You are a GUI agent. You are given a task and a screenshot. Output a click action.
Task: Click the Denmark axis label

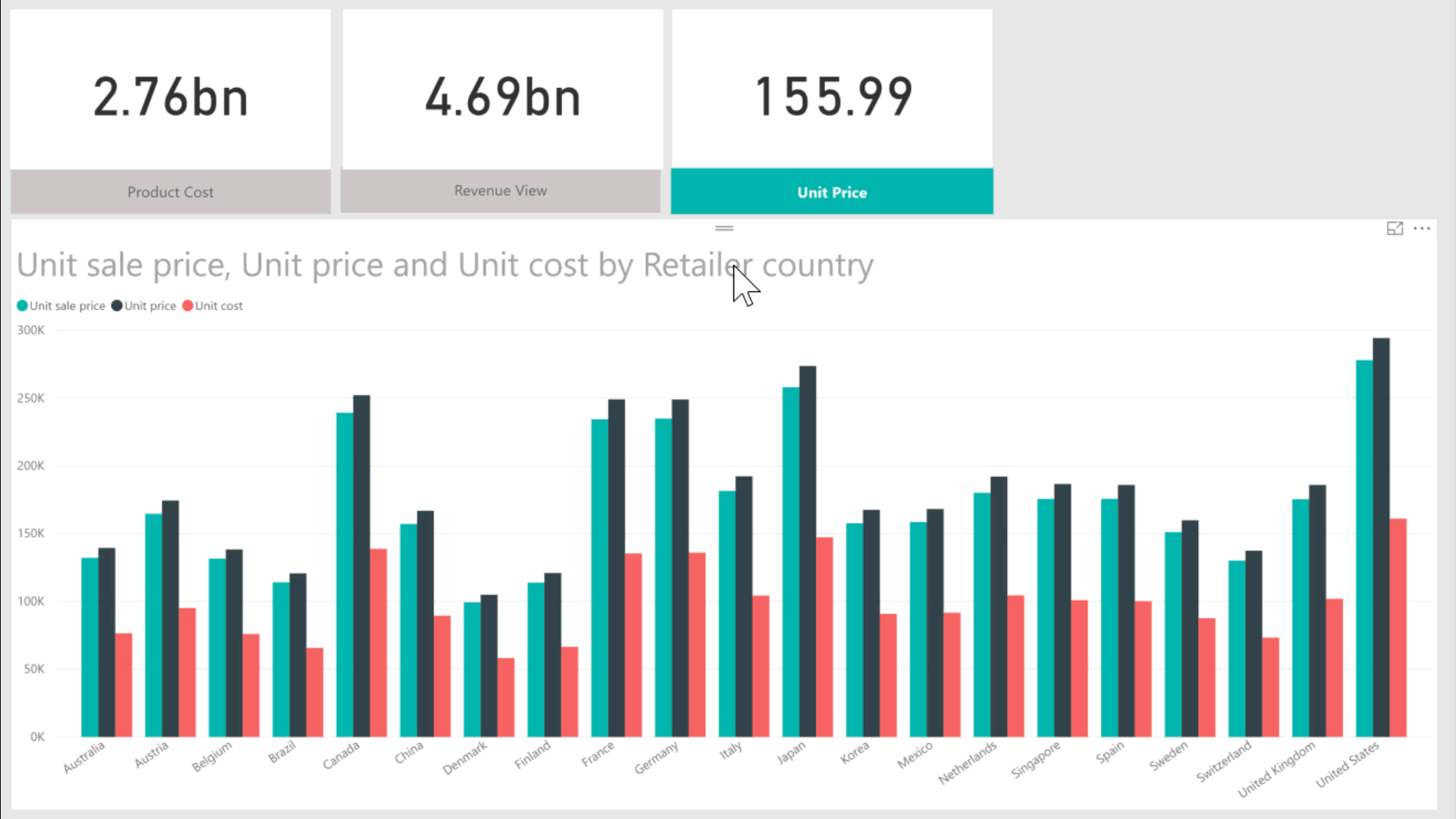pos(465,758)
